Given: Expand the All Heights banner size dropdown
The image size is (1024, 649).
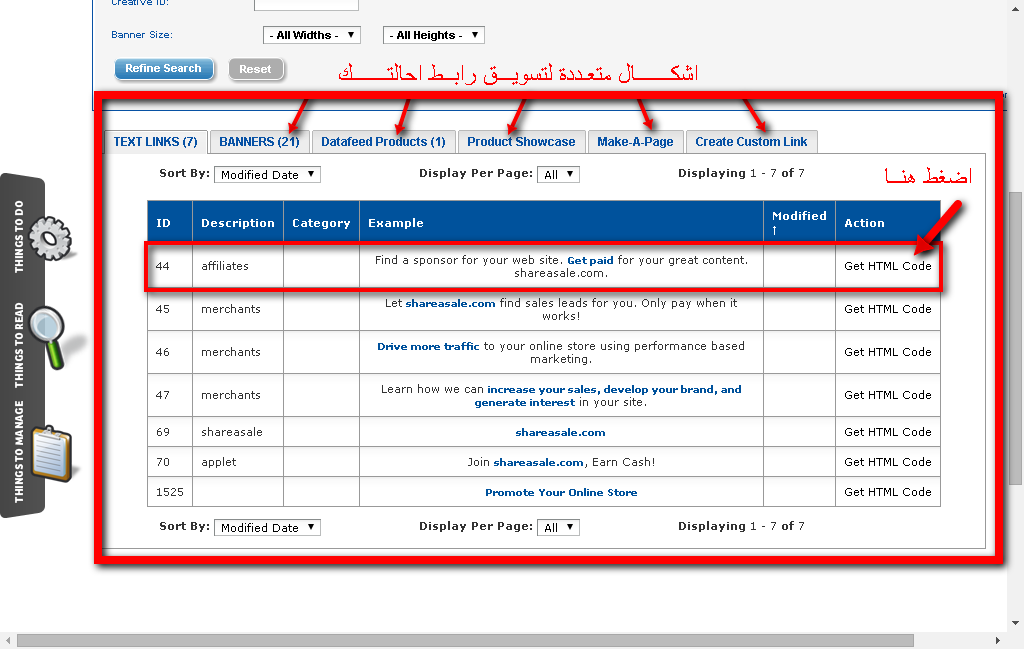Looking at the screenshot, I should point(433,35).
